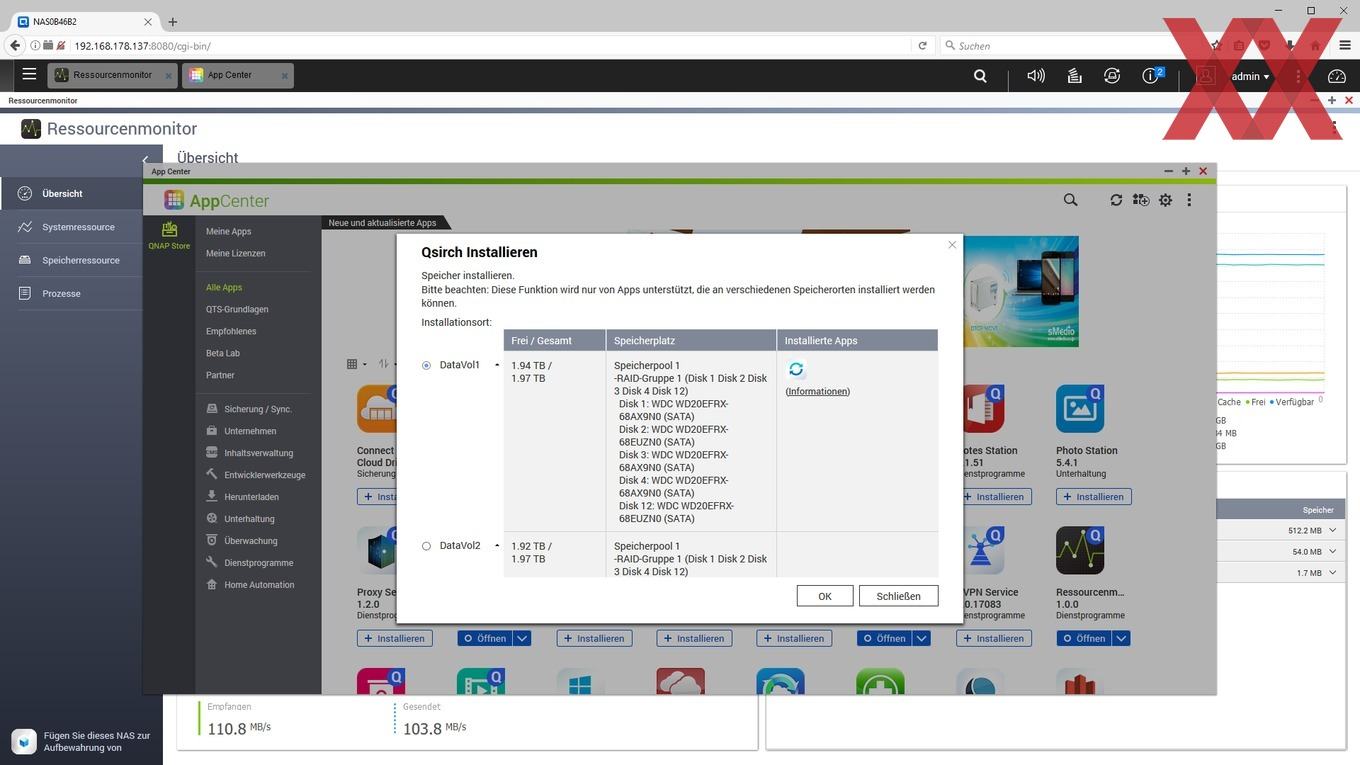Open the dashboard gauge icon

coord(1337,76)
